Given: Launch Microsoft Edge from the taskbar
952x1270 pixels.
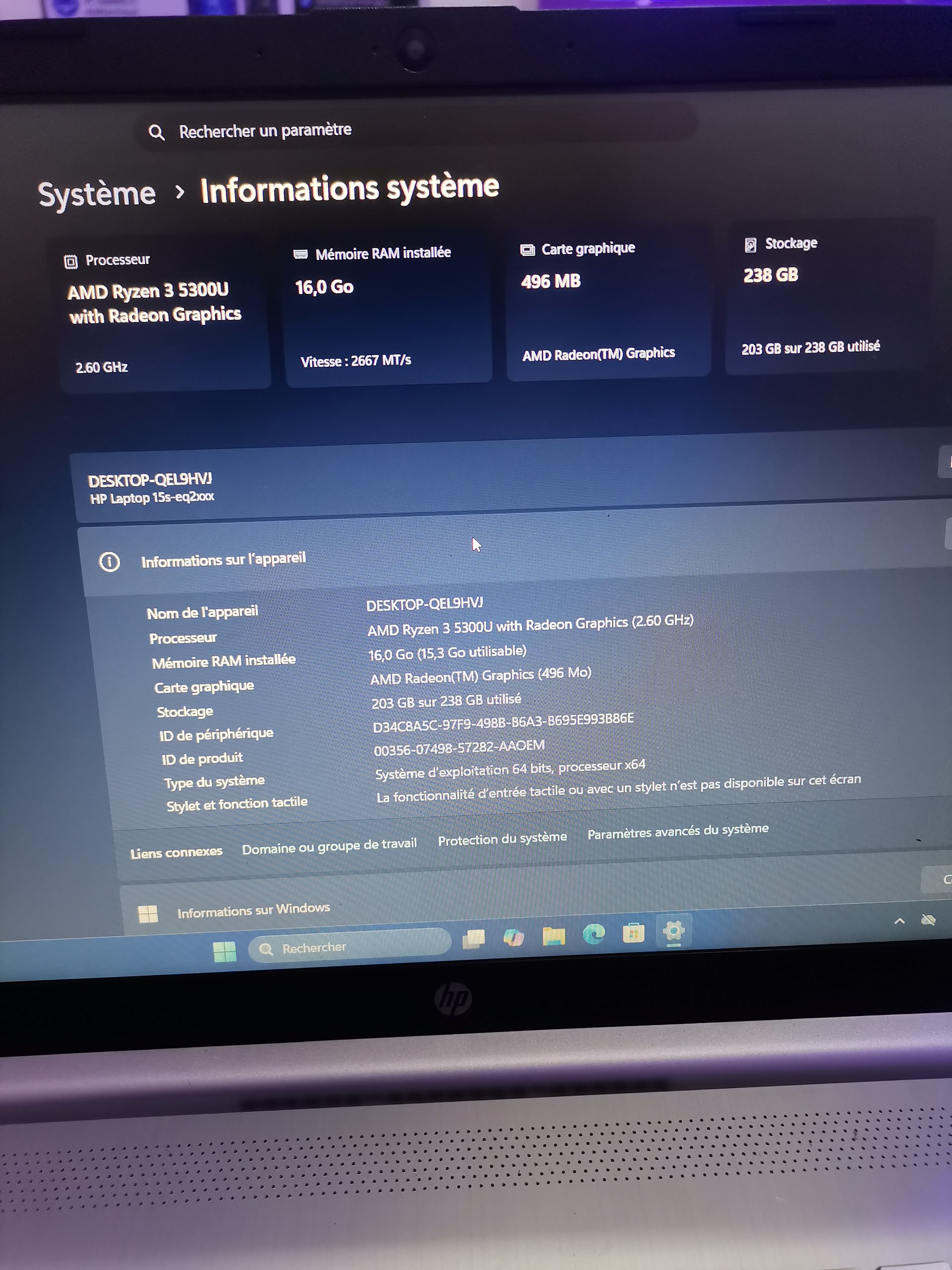Looking at the screenshot, I should pyautogui.click(x=594, y=934).
